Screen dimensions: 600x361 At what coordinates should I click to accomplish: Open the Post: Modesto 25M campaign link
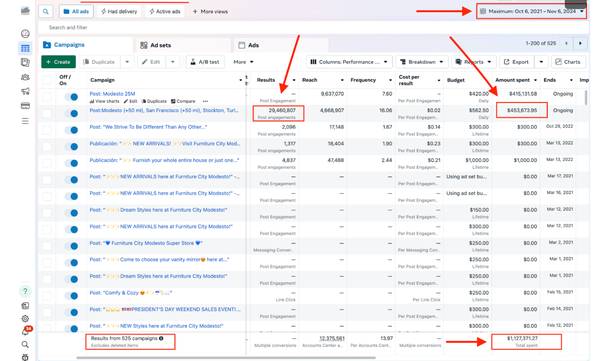pos(112,94)
